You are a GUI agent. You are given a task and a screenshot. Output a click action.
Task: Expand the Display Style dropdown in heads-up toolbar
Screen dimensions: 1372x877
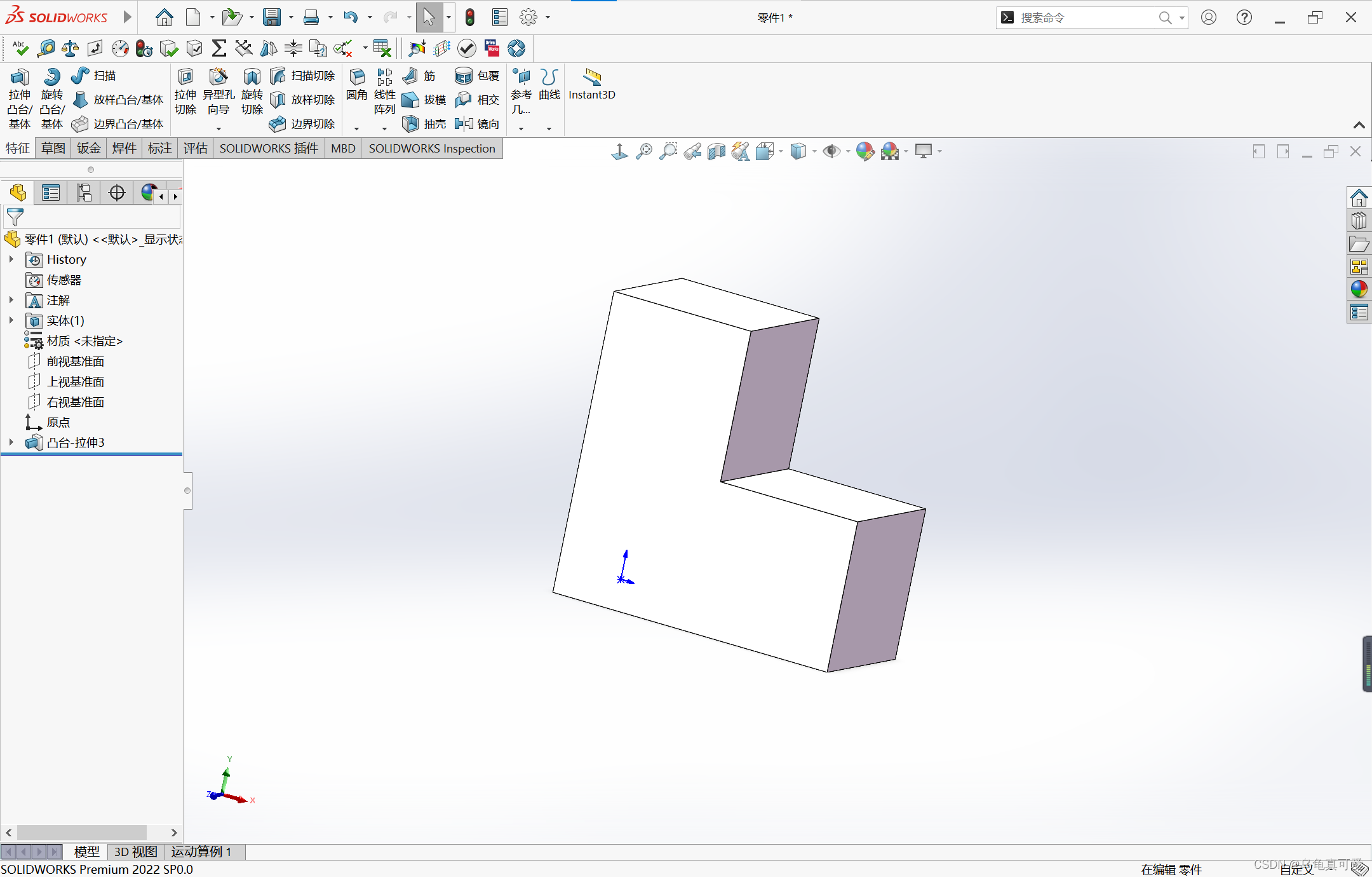point(814,151)
